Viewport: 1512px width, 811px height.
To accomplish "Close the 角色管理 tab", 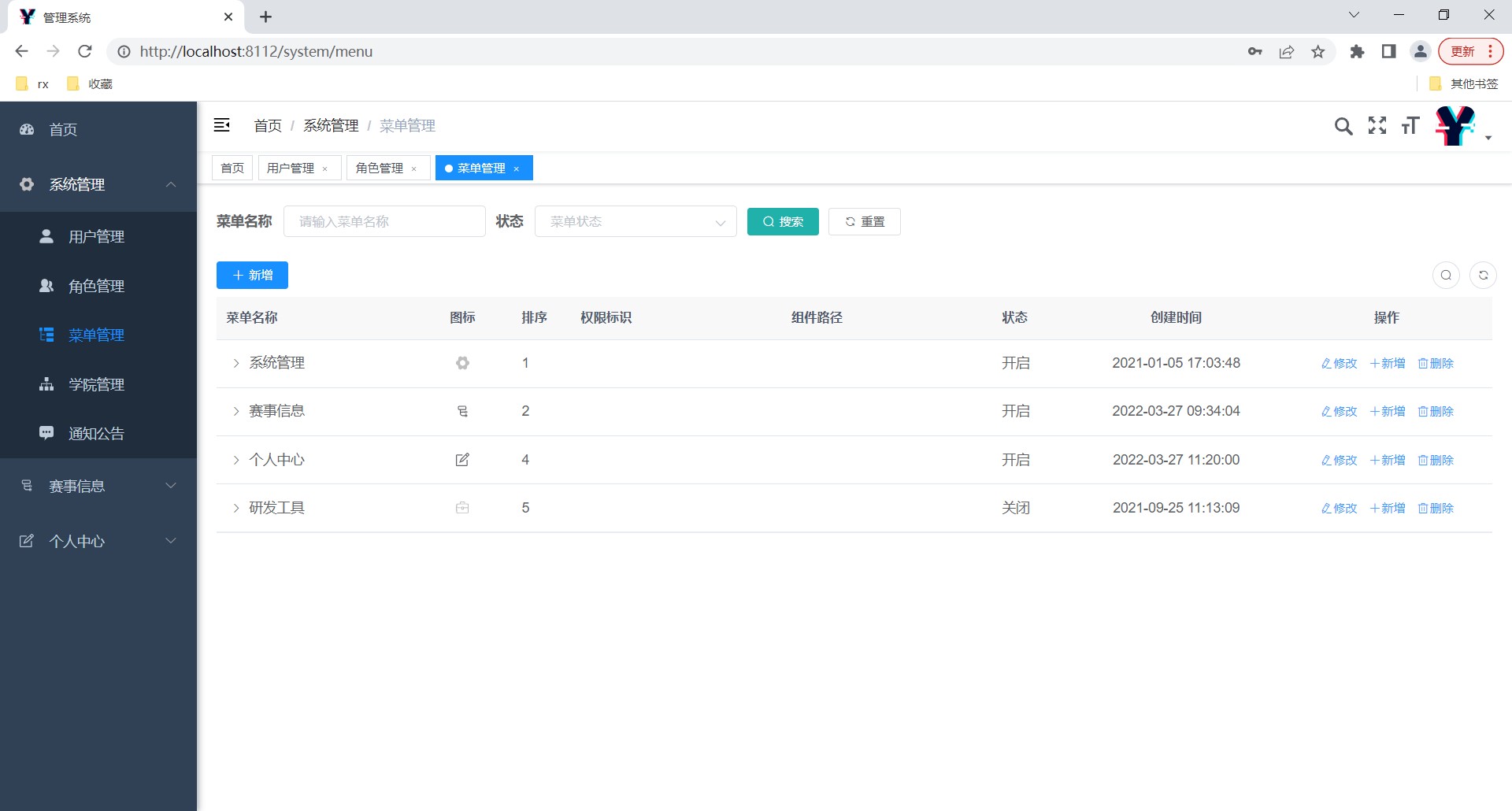I will (414, 168).
